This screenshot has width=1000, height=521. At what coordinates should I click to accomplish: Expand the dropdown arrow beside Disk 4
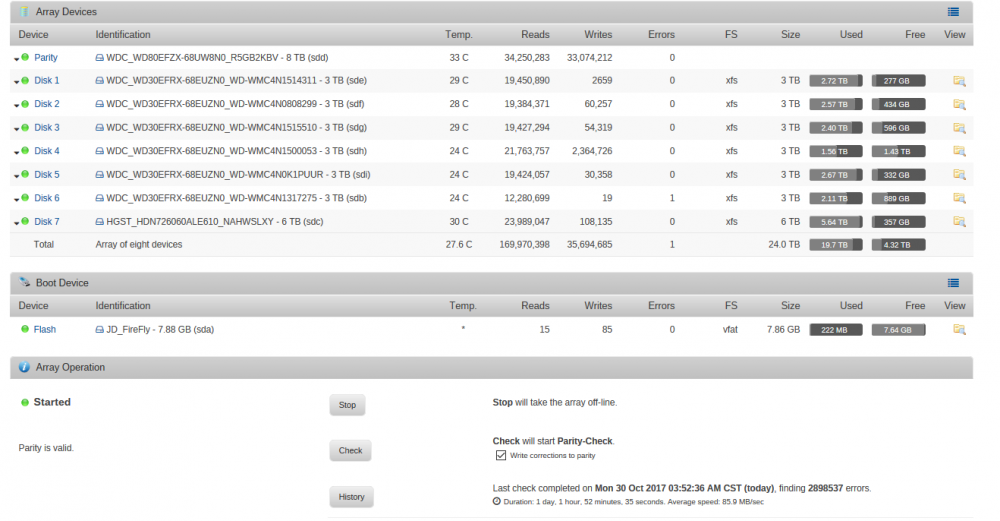coord(17,153)
